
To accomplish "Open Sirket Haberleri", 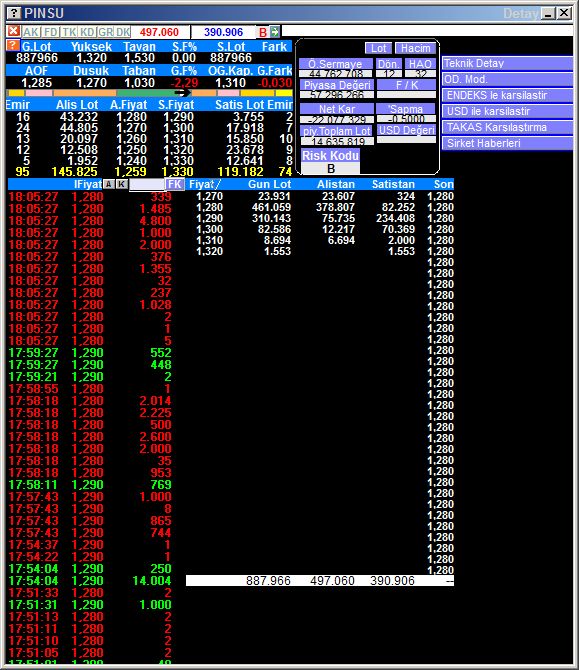I will click(x=507, y=143).
